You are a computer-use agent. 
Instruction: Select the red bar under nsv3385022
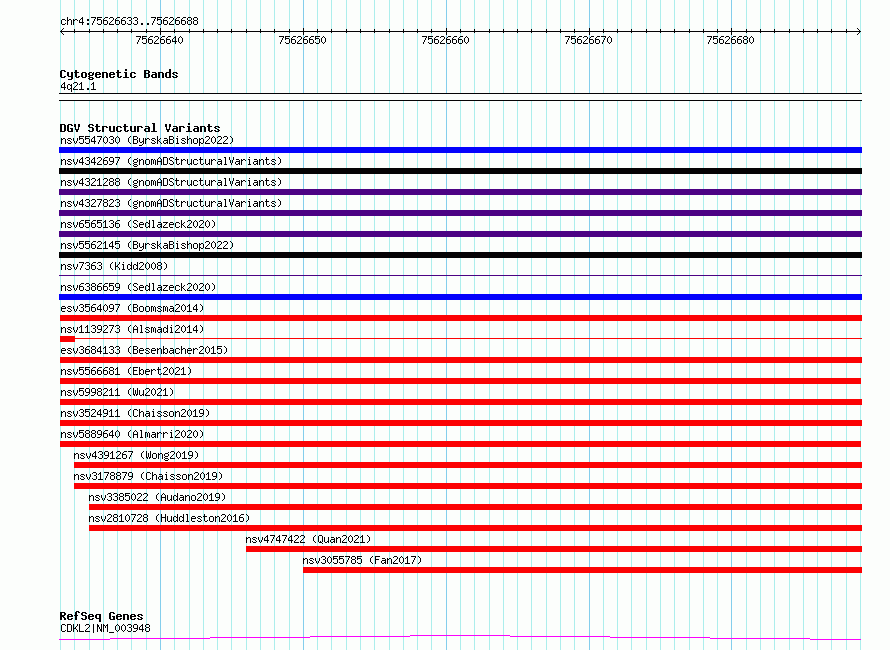[476, 507]
